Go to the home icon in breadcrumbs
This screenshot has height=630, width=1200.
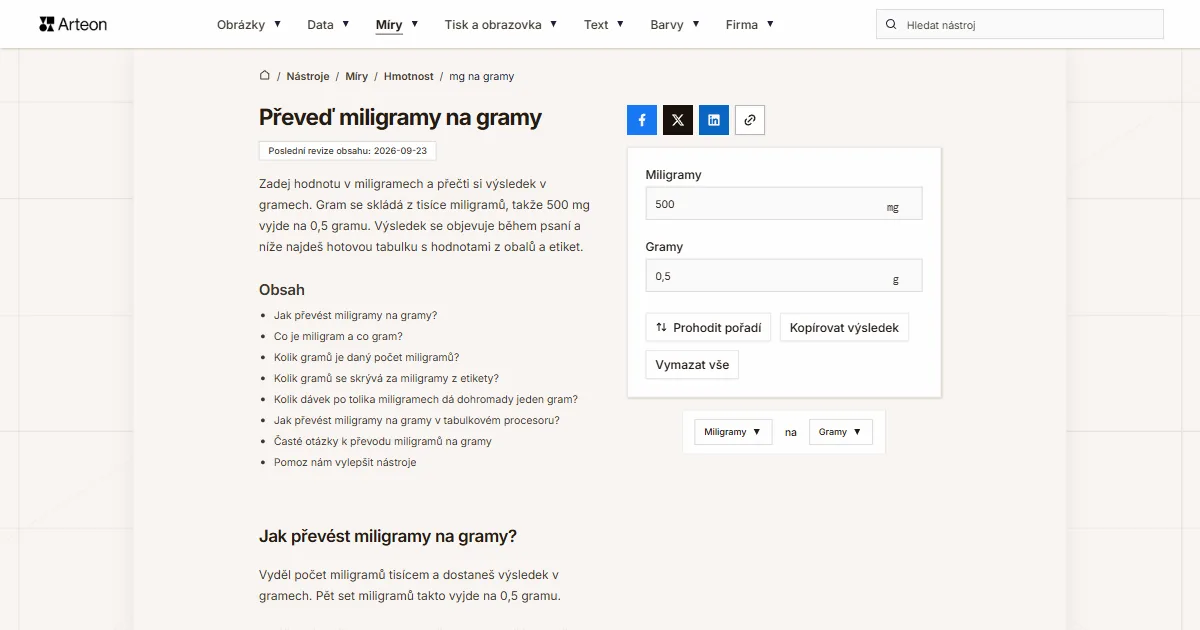click(x=265, y=76)
